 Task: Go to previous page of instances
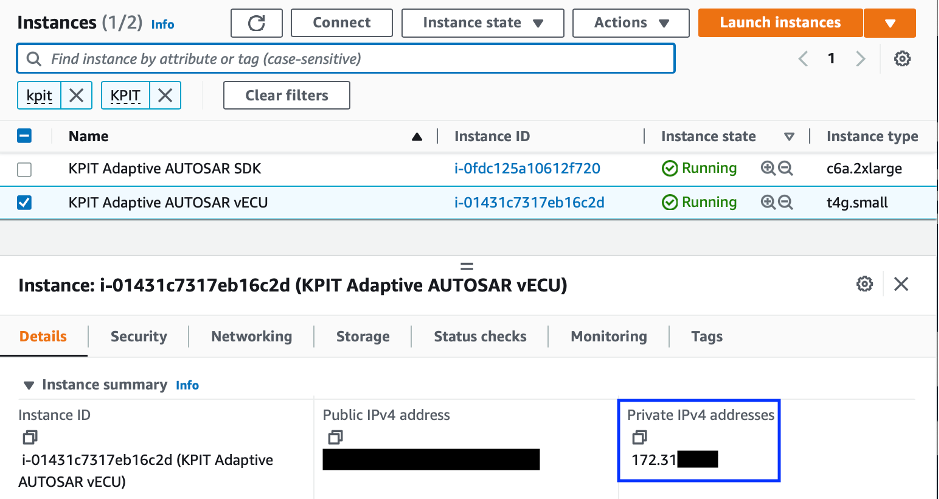(804, 59)
